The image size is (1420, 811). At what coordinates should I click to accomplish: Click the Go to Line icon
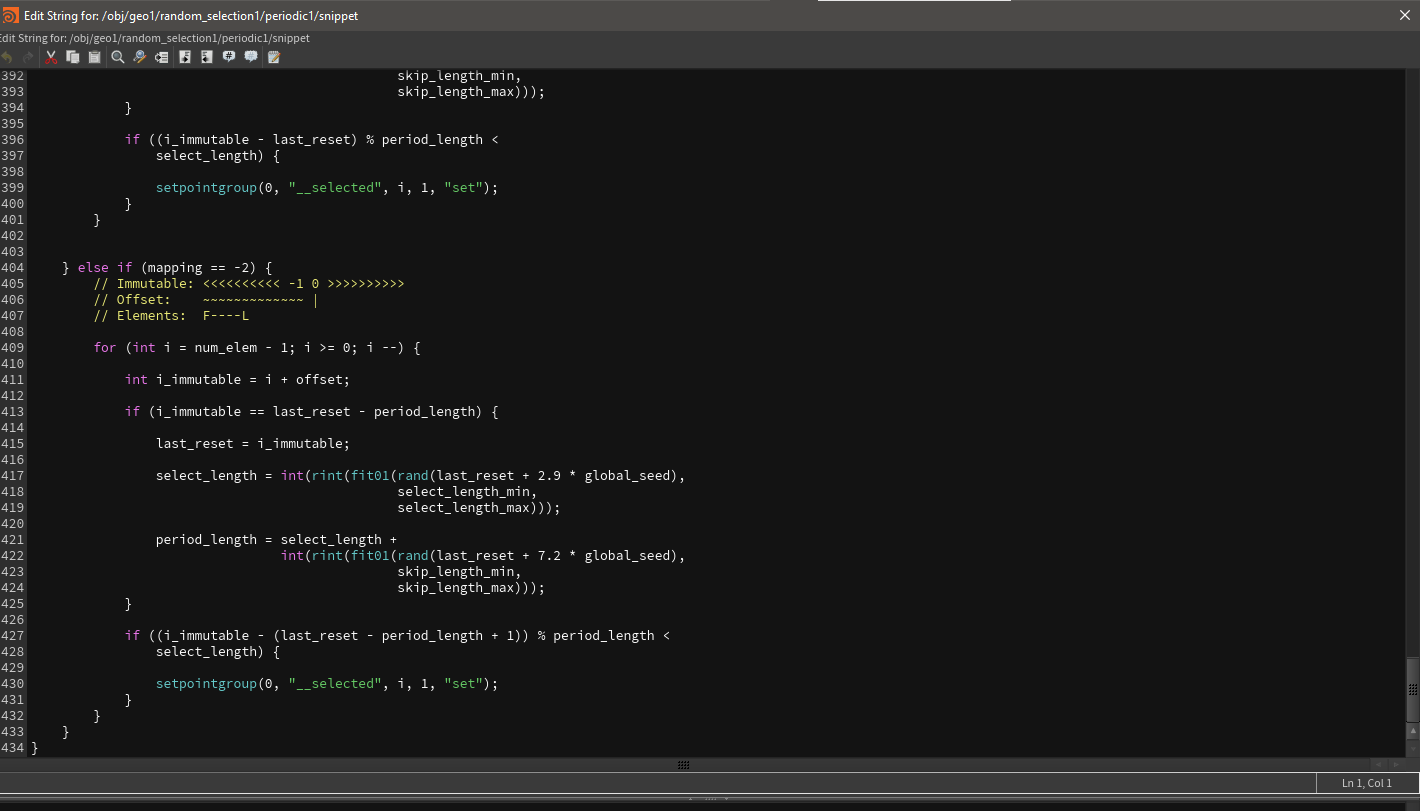(161, 57)
